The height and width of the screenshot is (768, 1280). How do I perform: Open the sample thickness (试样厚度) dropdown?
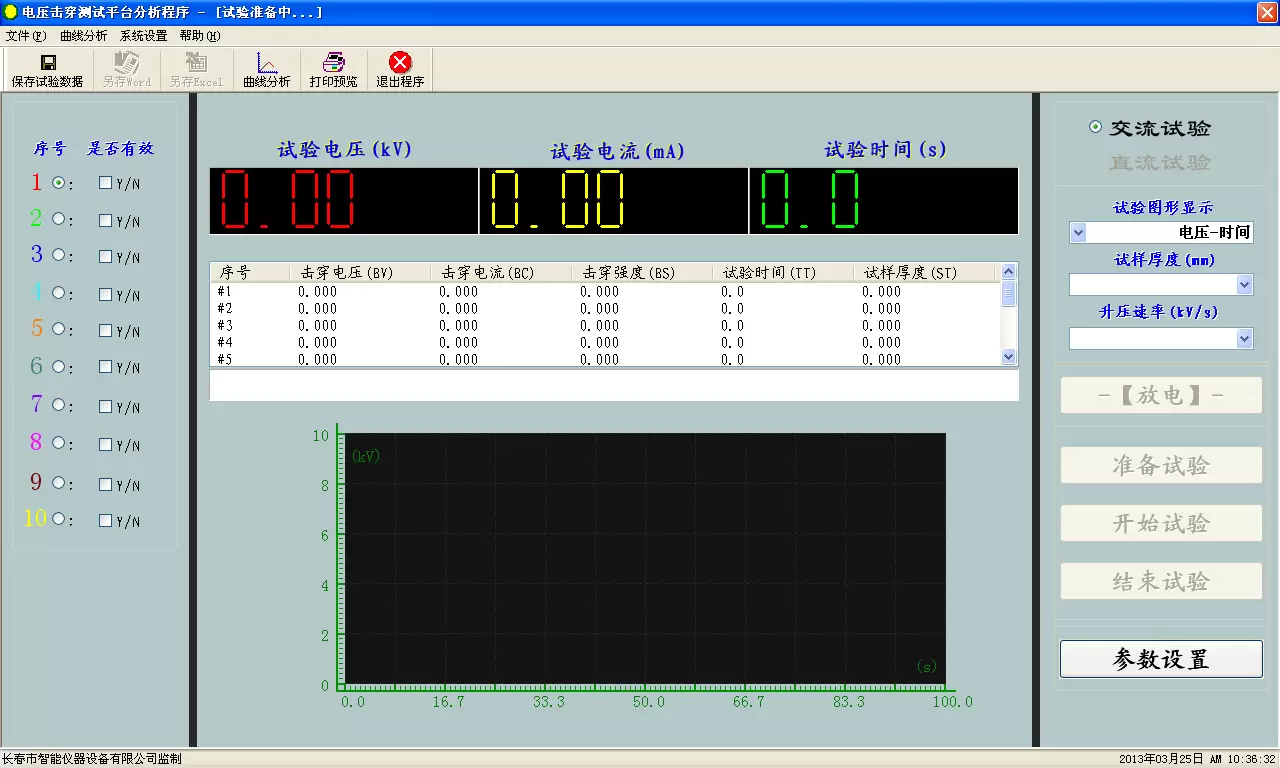[x=1244, y=285]
